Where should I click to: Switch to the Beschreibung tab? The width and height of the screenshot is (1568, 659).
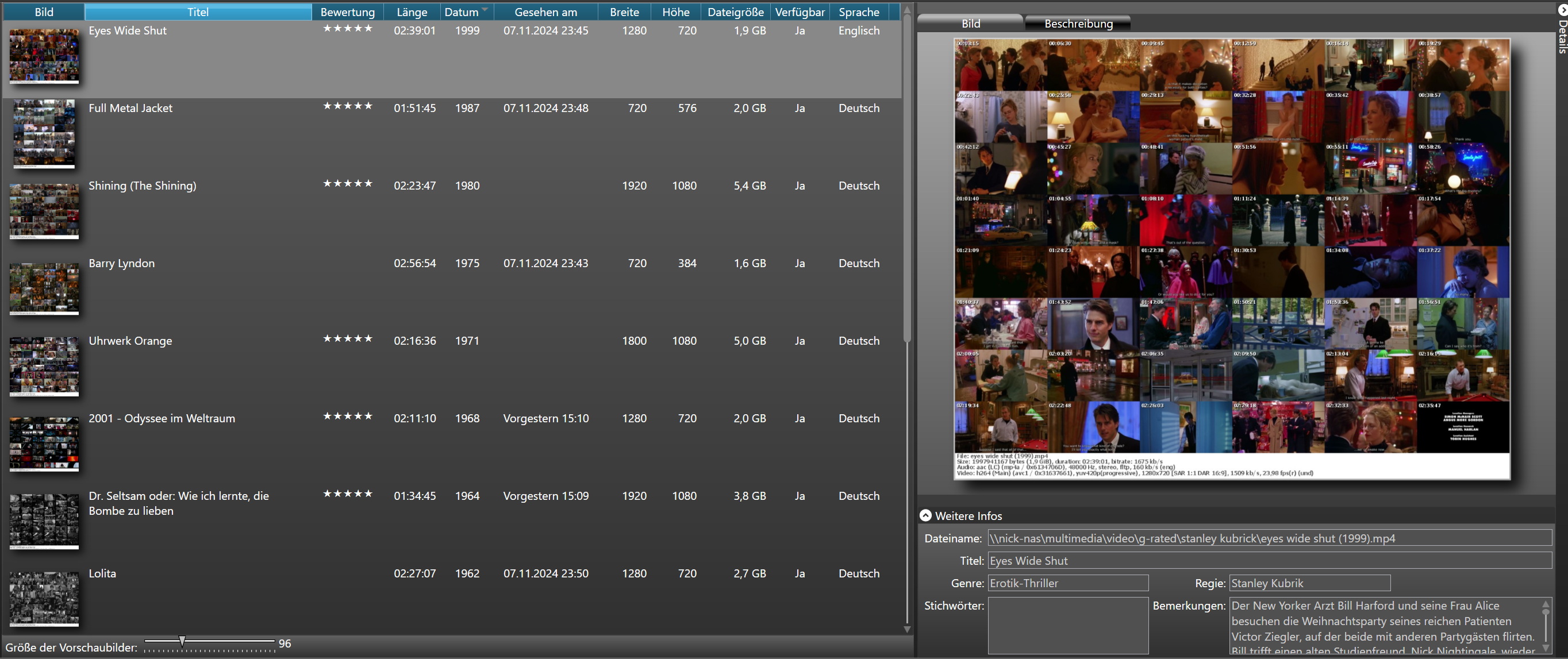coord(1078,23)
